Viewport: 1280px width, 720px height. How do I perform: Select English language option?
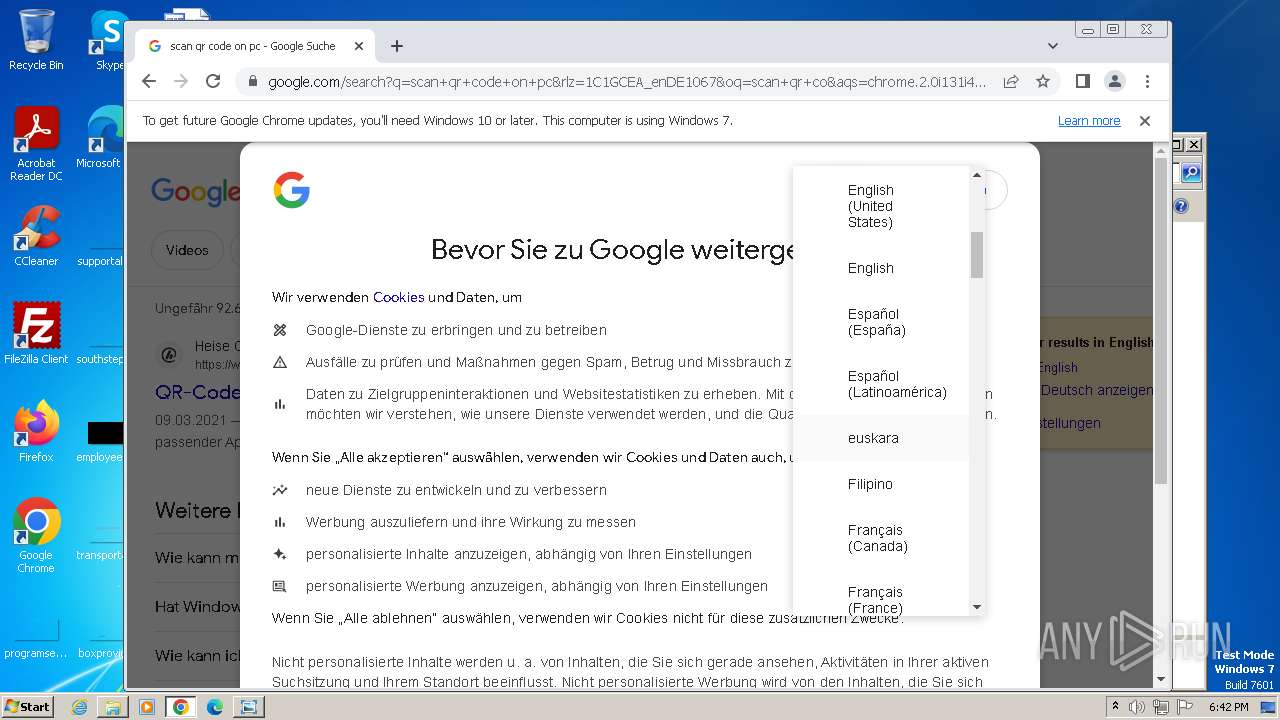[881, 268]
